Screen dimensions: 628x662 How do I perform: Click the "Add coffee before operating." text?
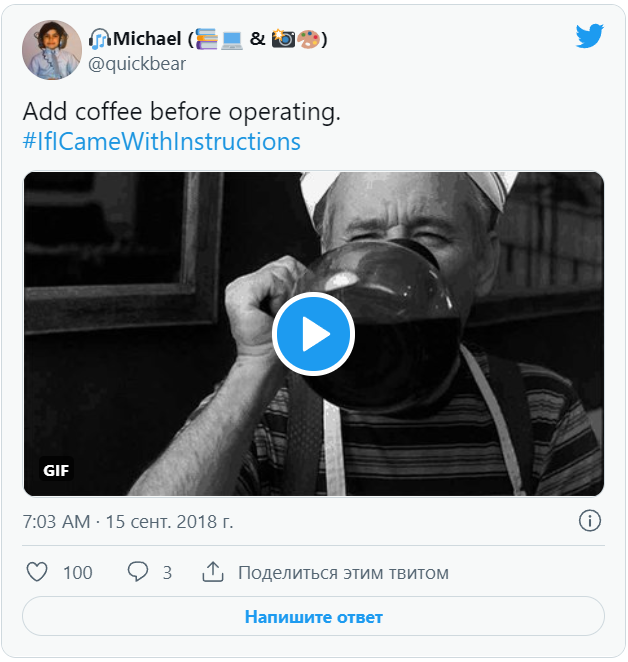181,112
